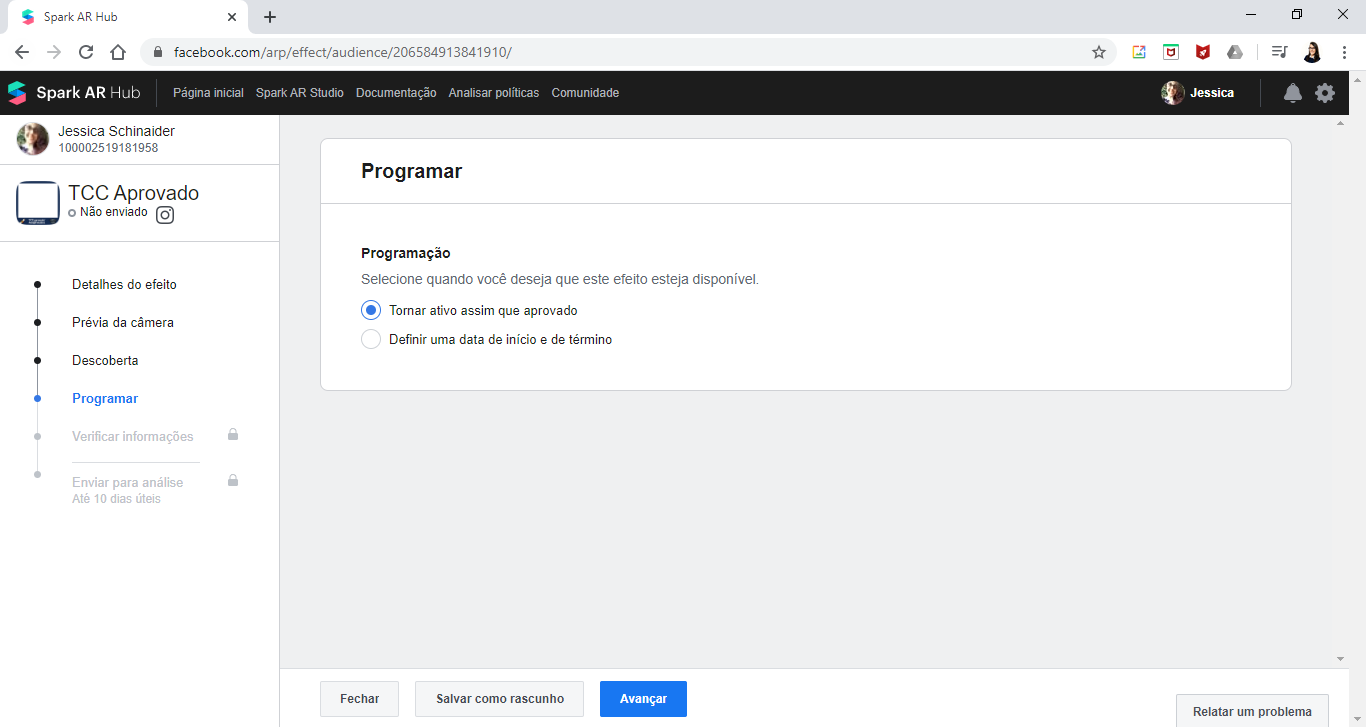1366x727 pixels.
Task: Click the Verificar informações locked step
Action: click(x=133, y=437)
